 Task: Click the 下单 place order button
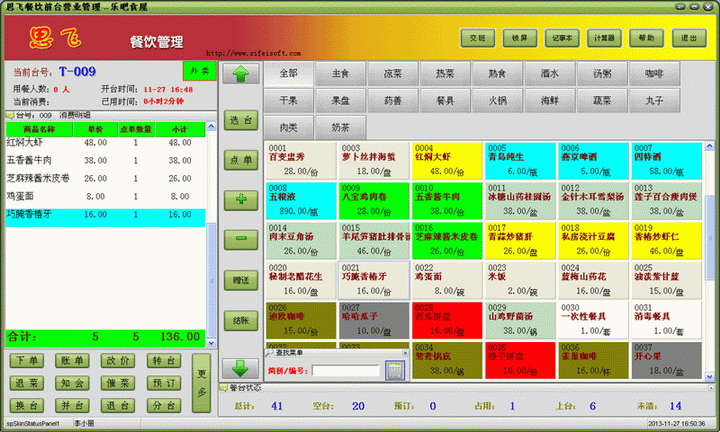click(27, 361)
